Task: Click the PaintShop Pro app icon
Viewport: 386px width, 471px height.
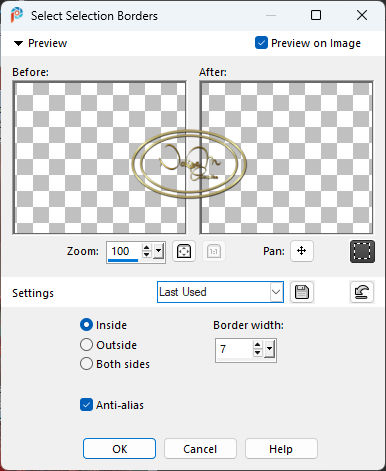Action: [x=17, y=15]
